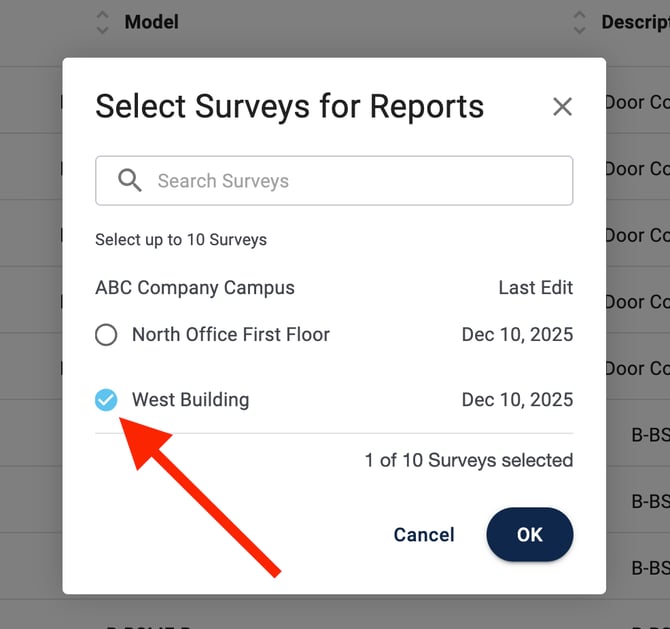Screen dimensions: 670x629
Task: Focus the Search Surveys input field
Action: point(350,181)
